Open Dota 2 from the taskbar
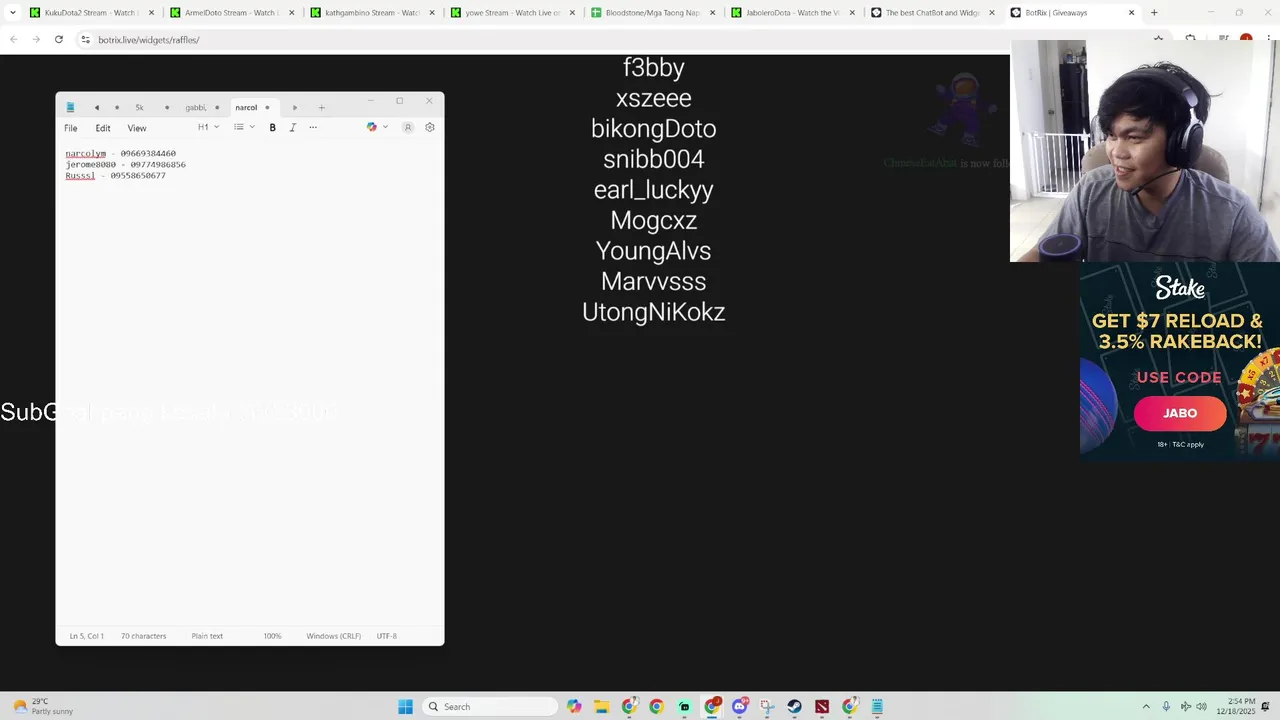The width and height of the screenshot is (1280, 720). (822, 706)
